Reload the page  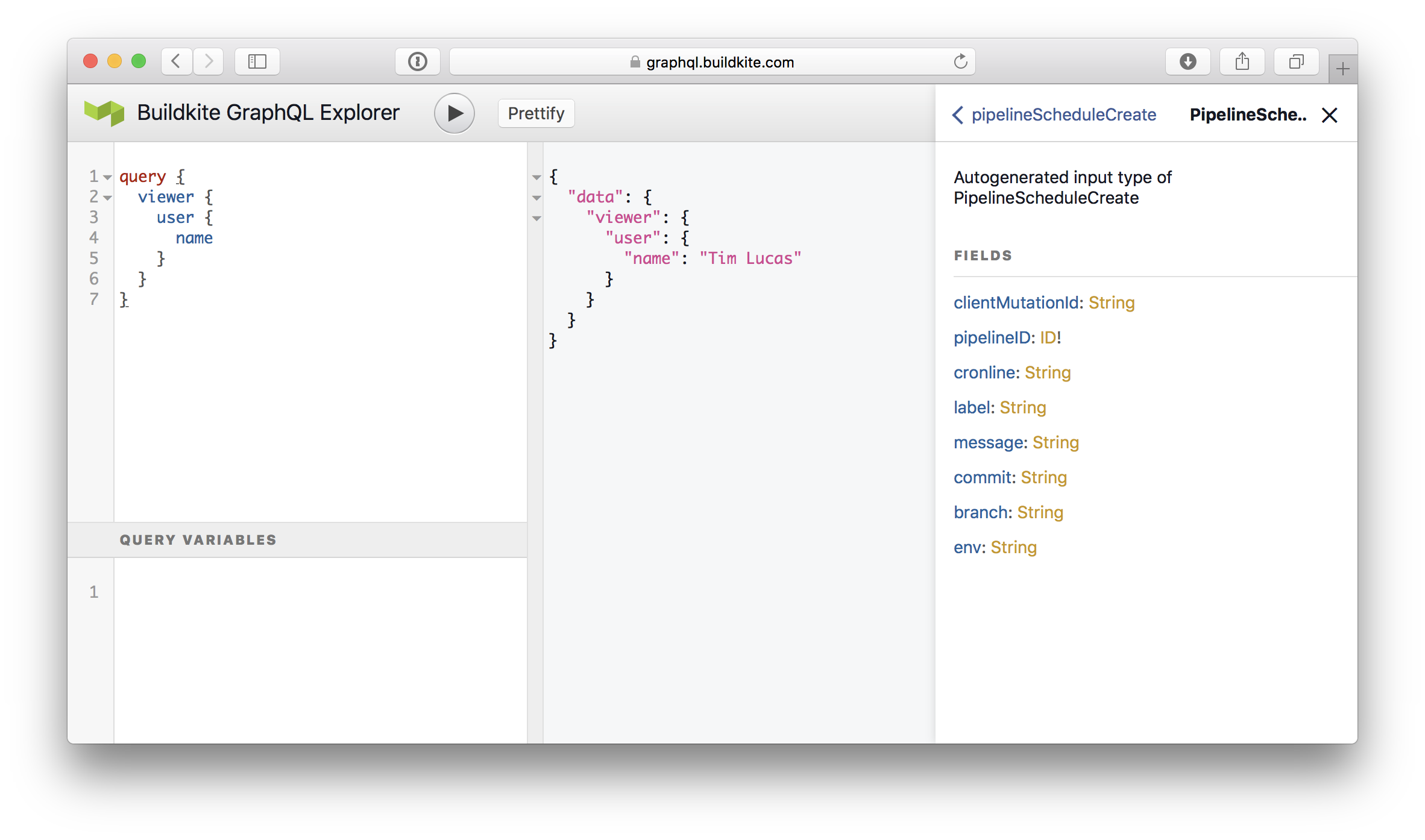click(x=960, y=61)
